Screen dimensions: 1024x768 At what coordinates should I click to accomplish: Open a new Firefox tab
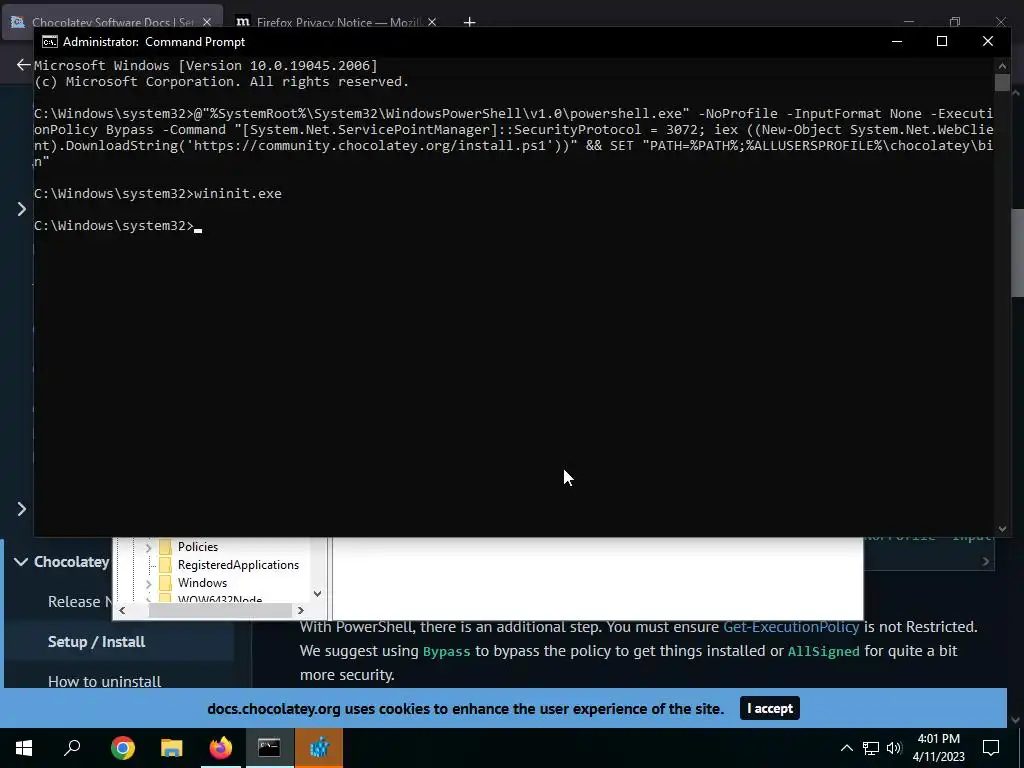coord(469,22)
